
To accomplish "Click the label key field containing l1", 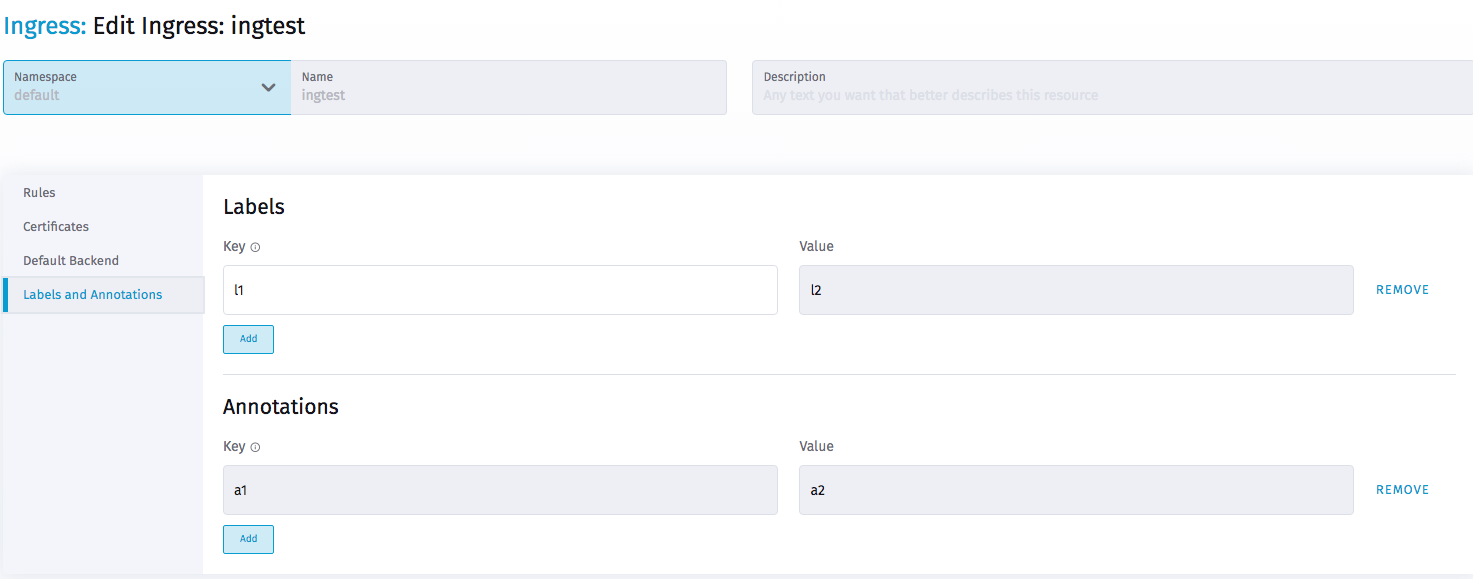I will coord(500,289).
